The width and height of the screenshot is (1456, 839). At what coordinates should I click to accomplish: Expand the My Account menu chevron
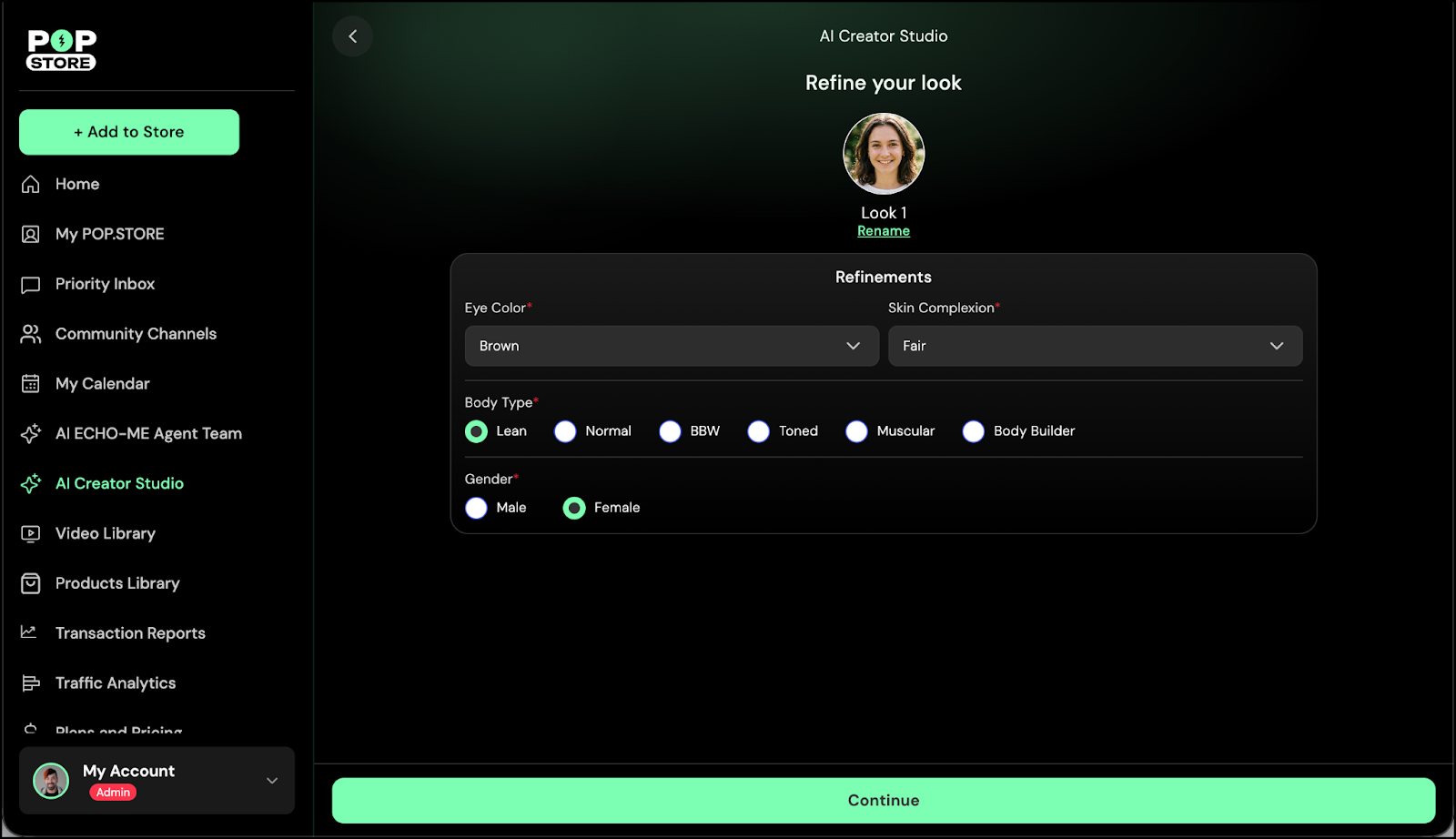(272, 781)
